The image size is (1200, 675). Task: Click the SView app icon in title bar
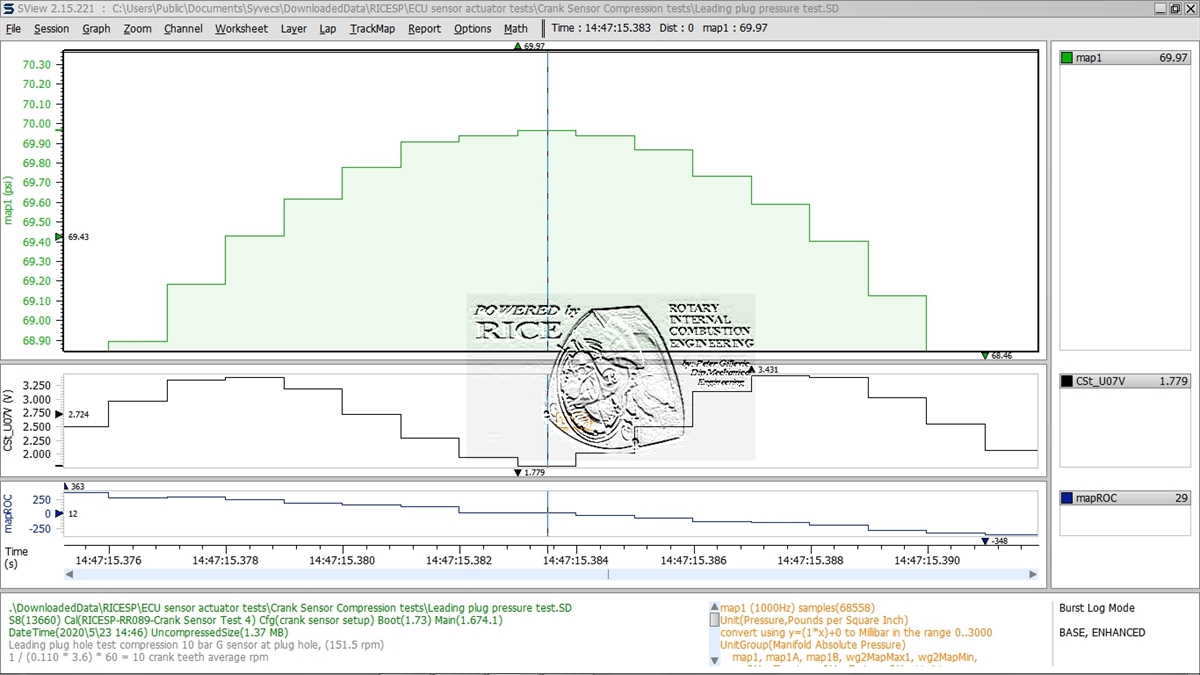(x=8, y=8)
